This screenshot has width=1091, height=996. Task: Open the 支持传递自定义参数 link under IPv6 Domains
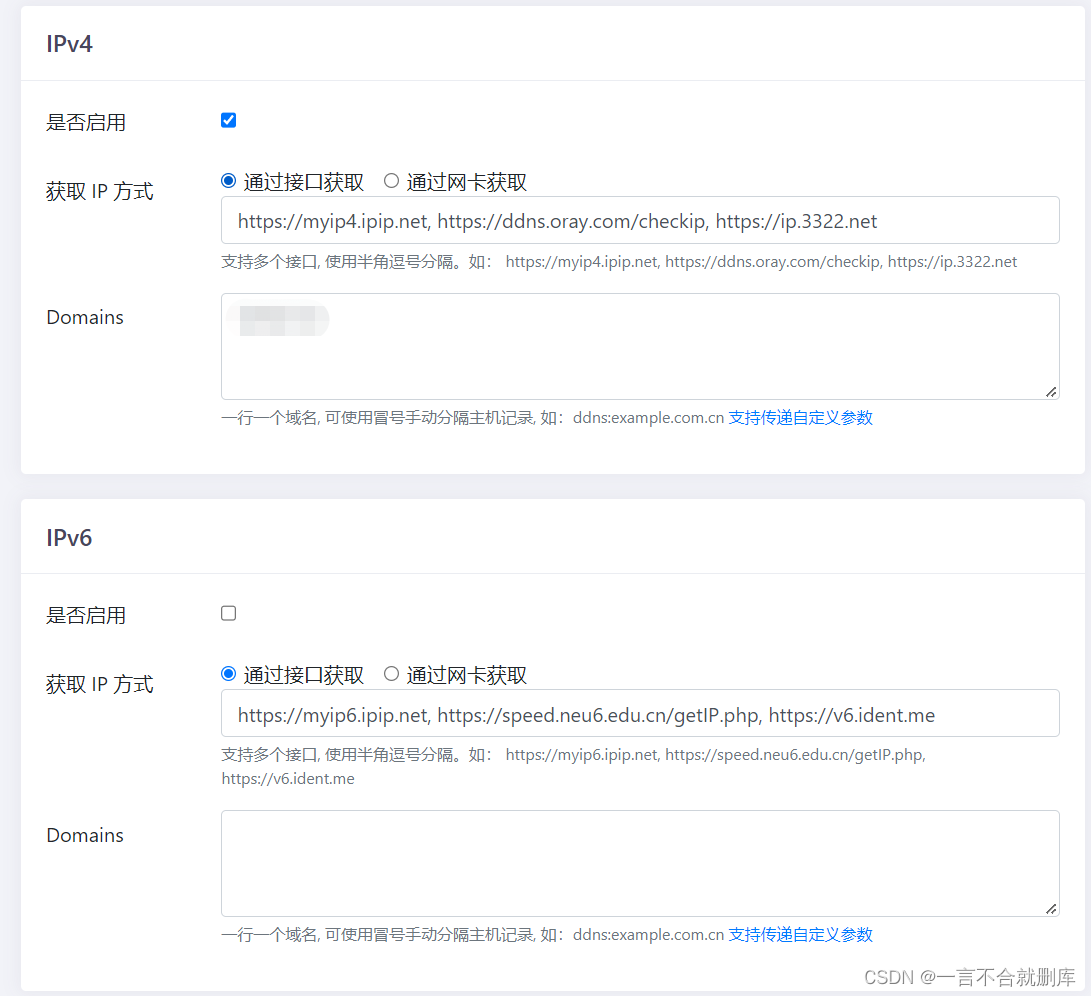click(800, 934)
